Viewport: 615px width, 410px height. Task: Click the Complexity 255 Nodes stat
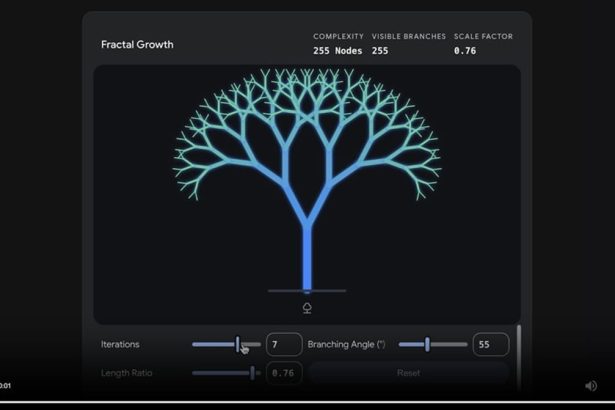tap(338, 50)
